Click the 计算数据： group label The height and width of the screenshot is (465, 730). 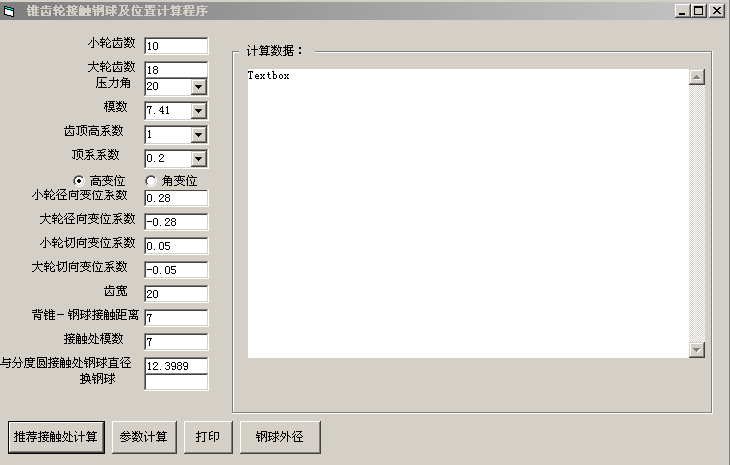coord(275,51)
